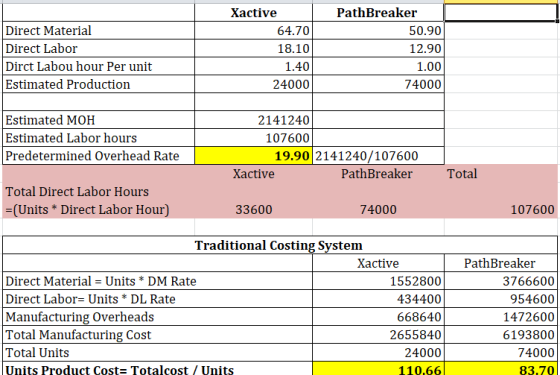
Task: Click yellow PathBreaker unit cost 83.70
Action: click(501, 369)
